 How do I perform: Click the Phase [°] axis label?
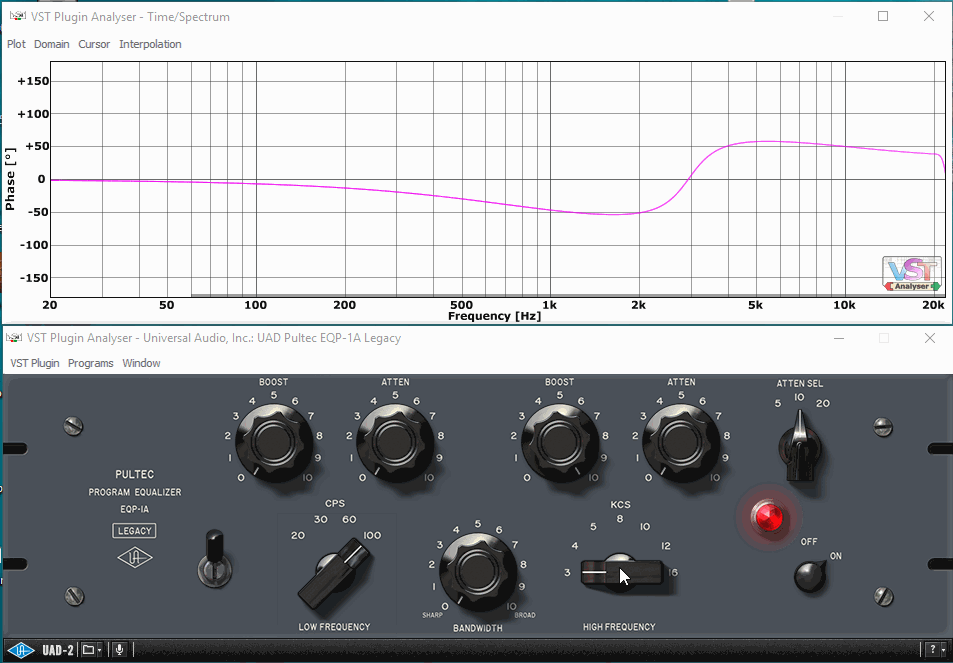point(10,179)
